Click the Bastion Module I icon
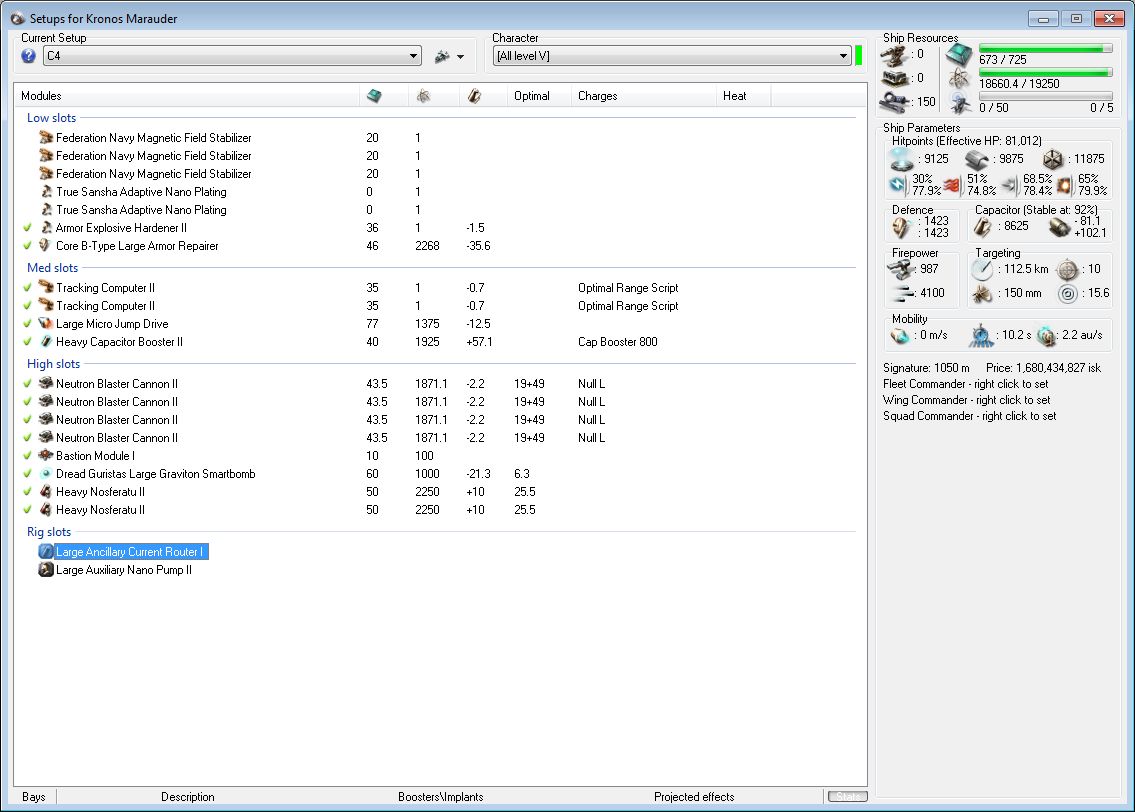Viewport: 1135px width, 812px height. click(x=46, y=455)
